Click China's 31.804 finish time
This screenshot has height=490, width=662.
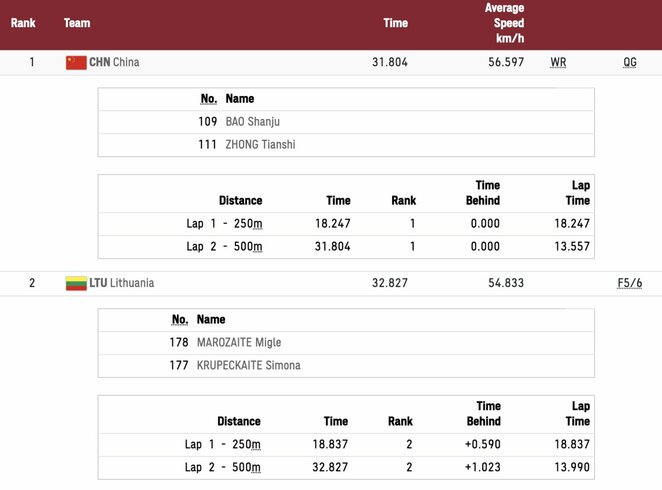(x=389, y=62)
